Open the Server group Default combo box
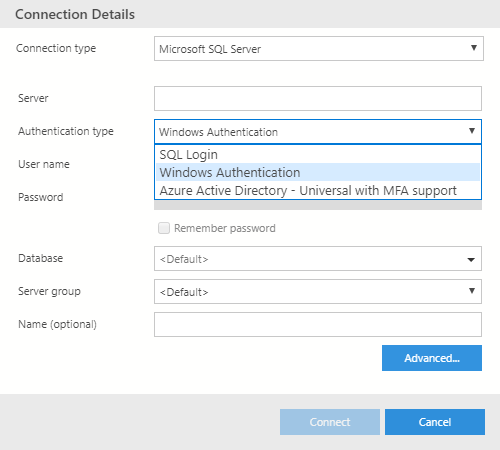Image resolution: width=500 pixels, height=450 pixels. point(318,292)
